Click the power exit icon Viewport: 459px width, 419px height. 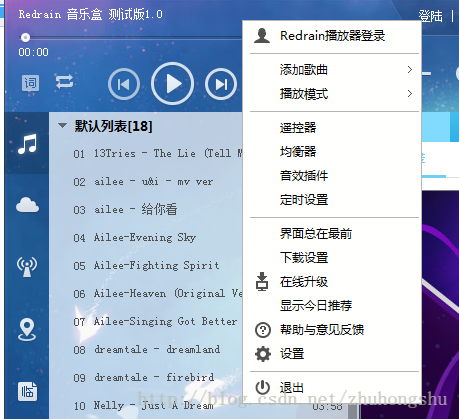263,387
